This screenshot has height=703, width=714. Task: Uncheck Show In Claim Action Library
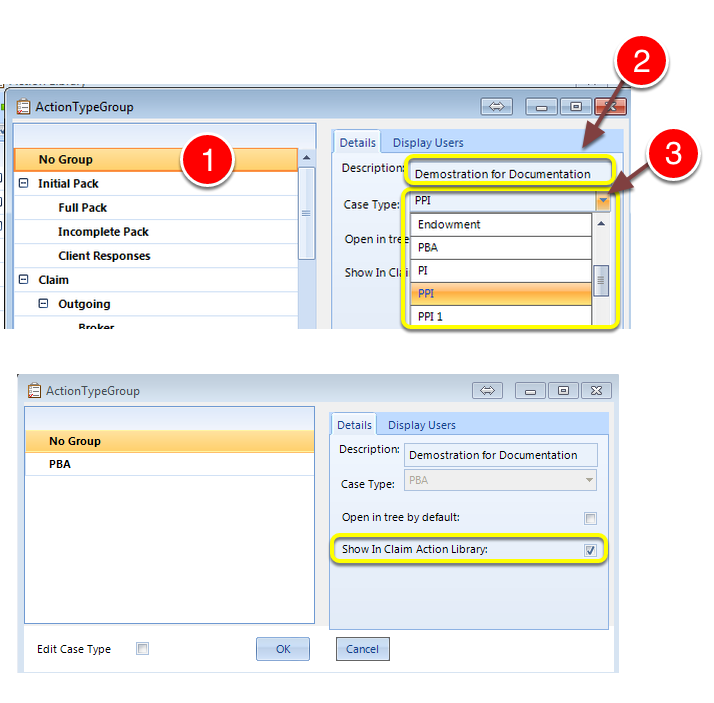click(590, 550)
